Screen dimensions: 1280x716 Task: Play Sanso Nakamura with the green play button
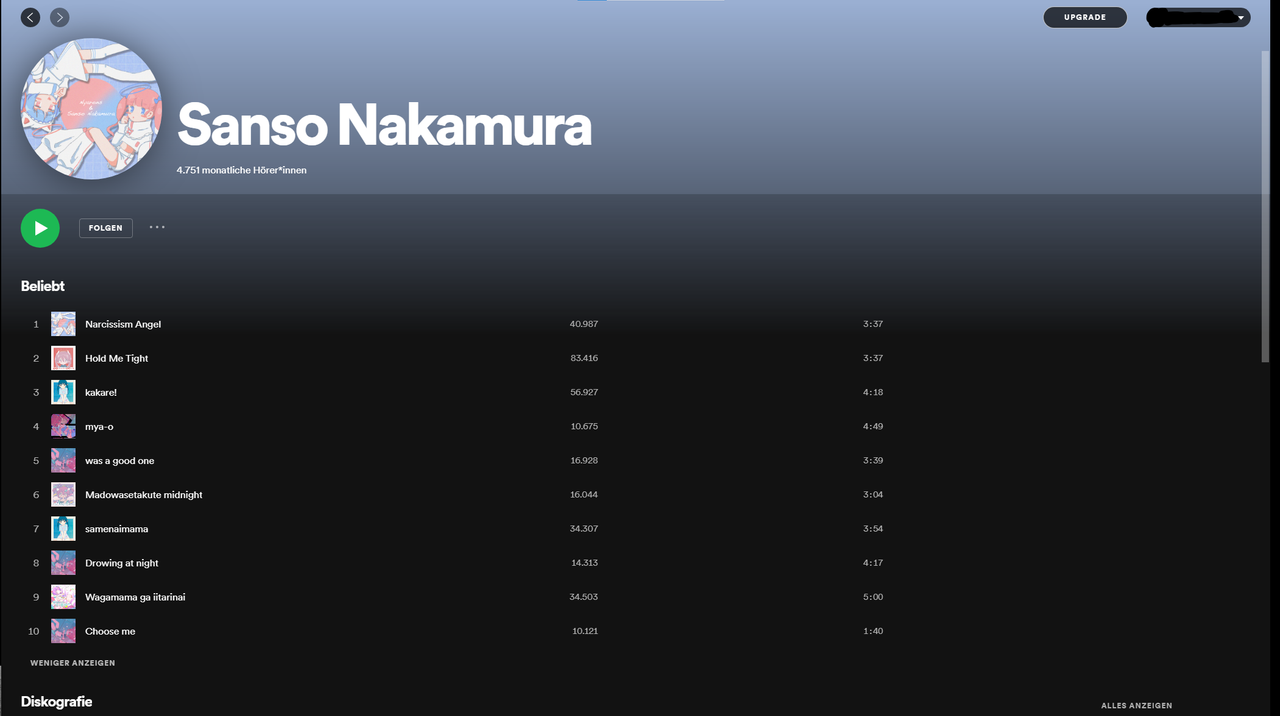tap(40, 228)
